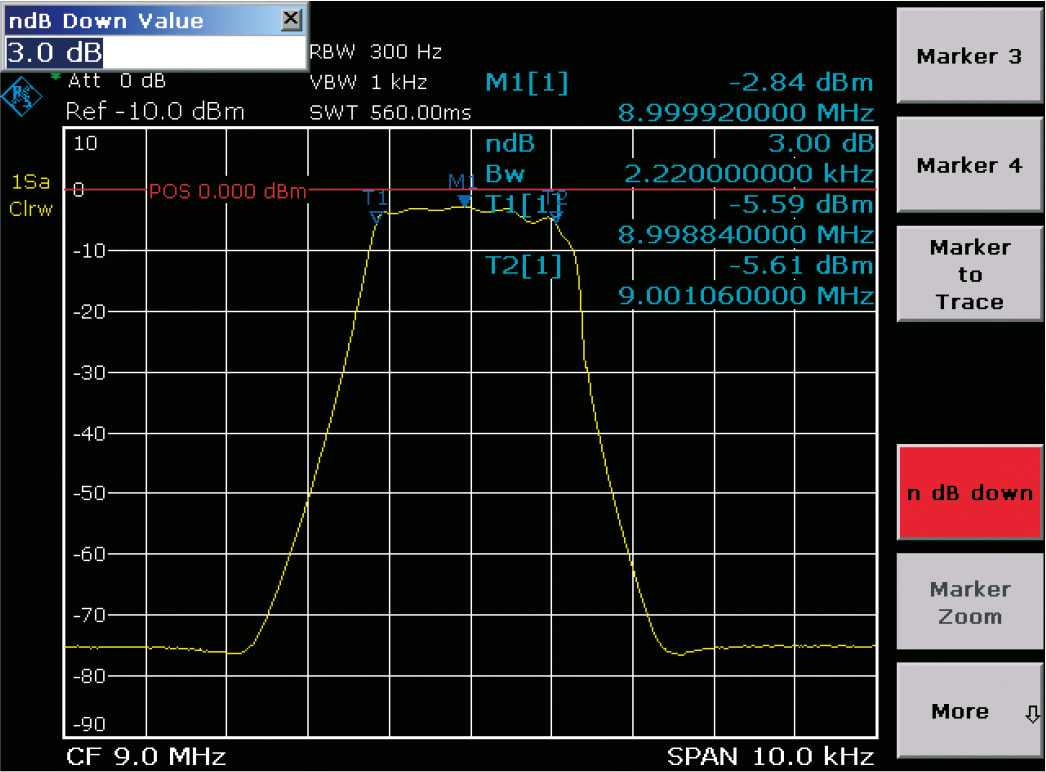Activate Marker Zoom

coord(968,602)
